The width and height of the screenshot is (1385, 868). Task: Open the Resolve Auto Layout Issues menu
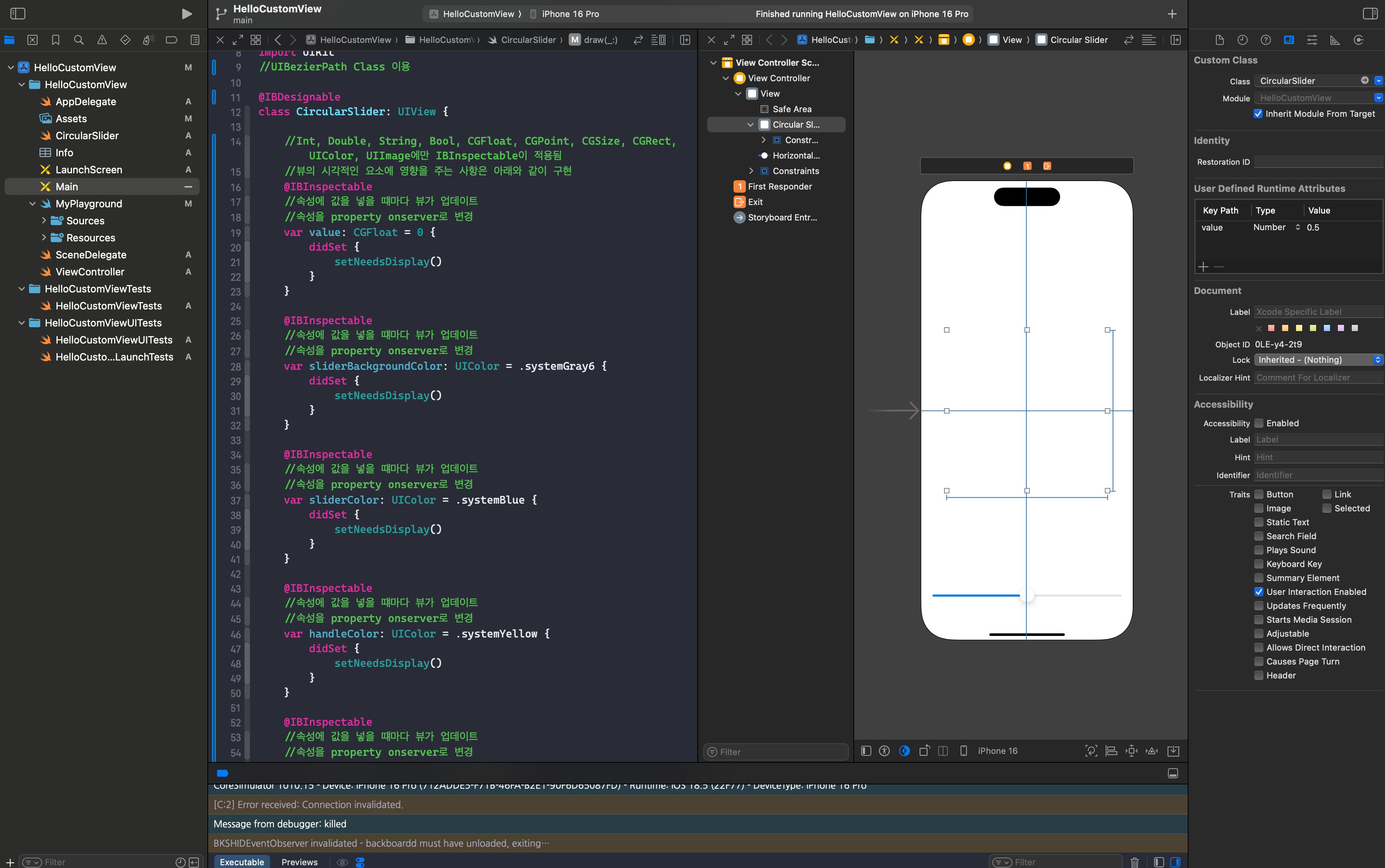(1151, 751)
